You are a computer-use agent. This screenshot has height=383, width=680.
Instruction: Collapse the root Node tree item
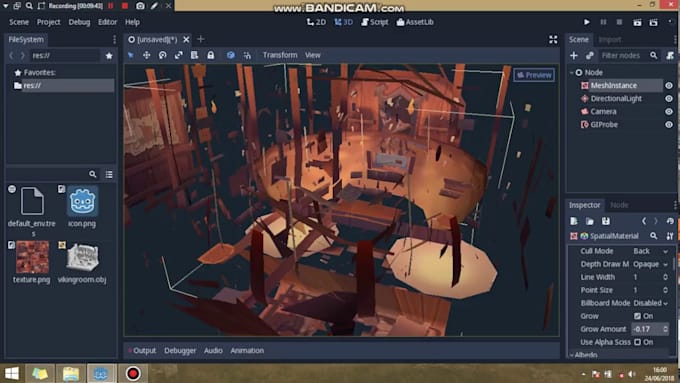coord(572,72)
